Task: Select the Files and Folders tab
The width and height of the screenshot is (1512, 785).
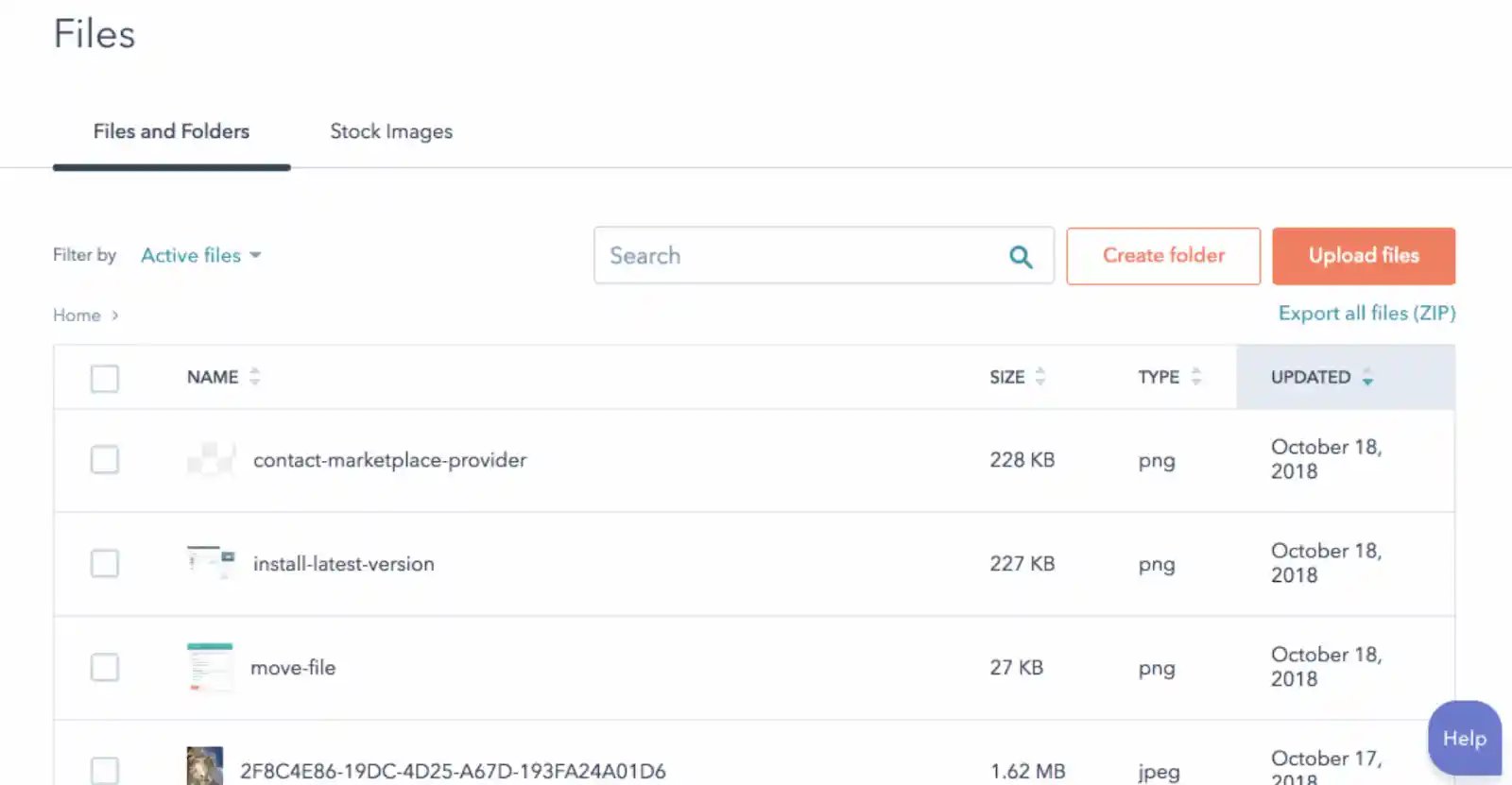Action: pos(171,131)
